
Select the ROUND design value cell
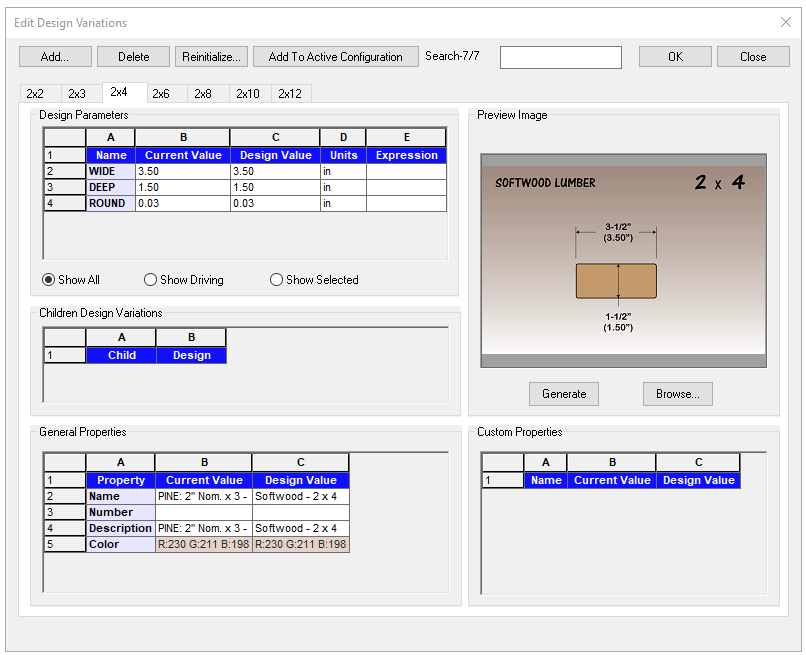click(x=274, y=204)
